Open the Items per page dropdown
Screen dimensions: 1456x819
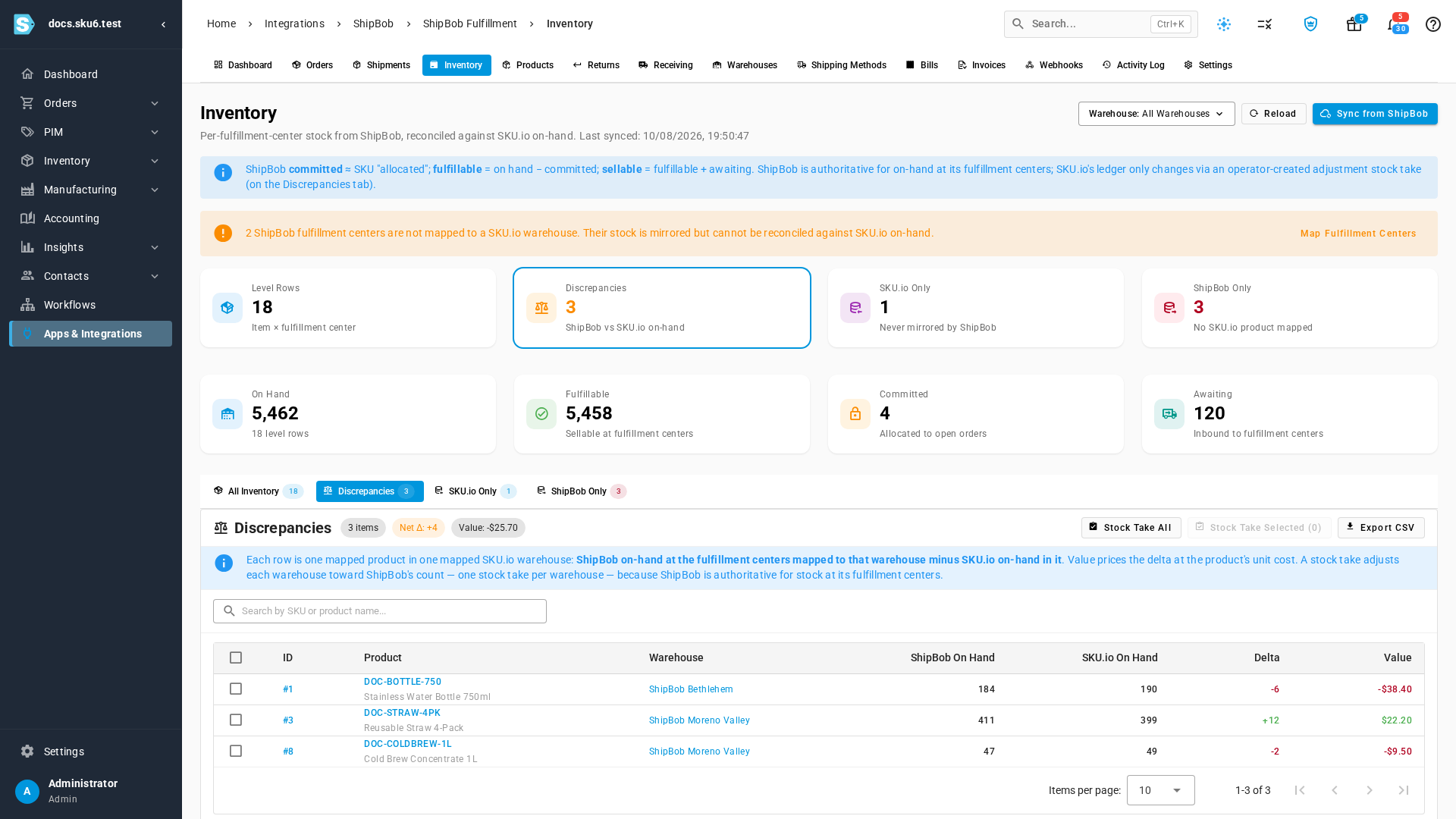click(x=1160, y=790)
